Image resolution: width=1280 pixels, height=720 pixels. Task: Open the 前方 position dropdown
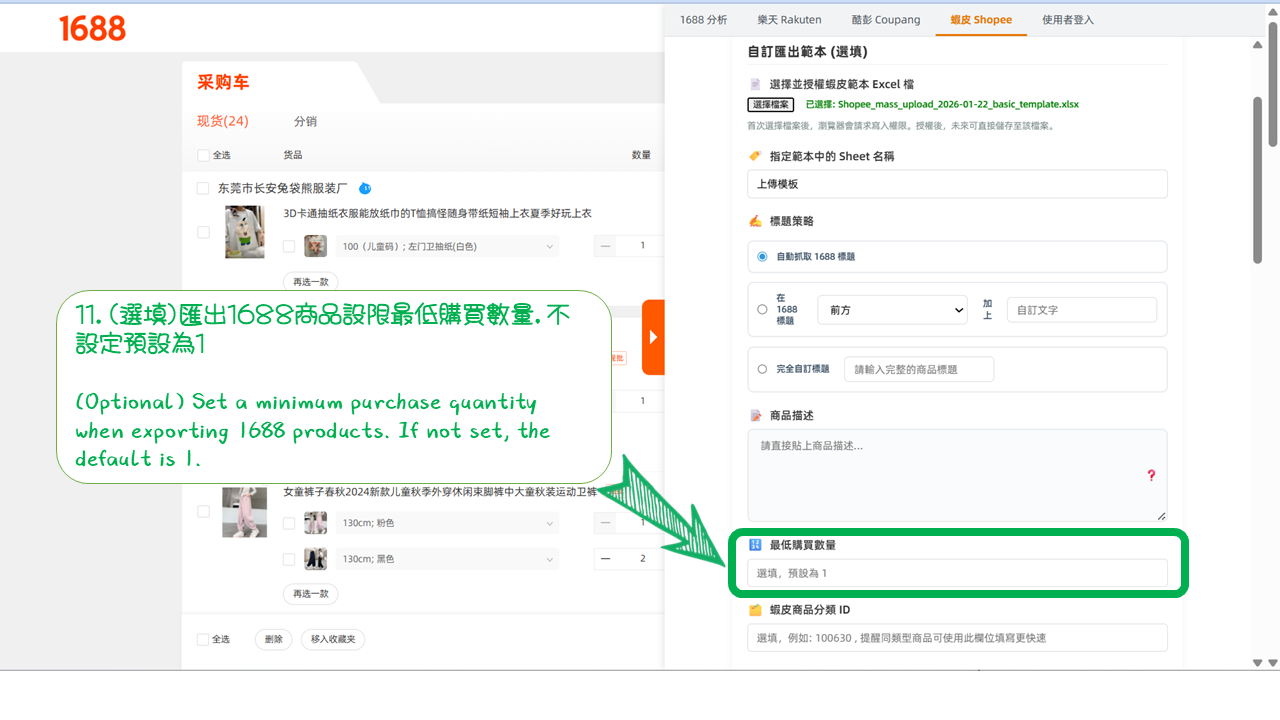(891, 309)
